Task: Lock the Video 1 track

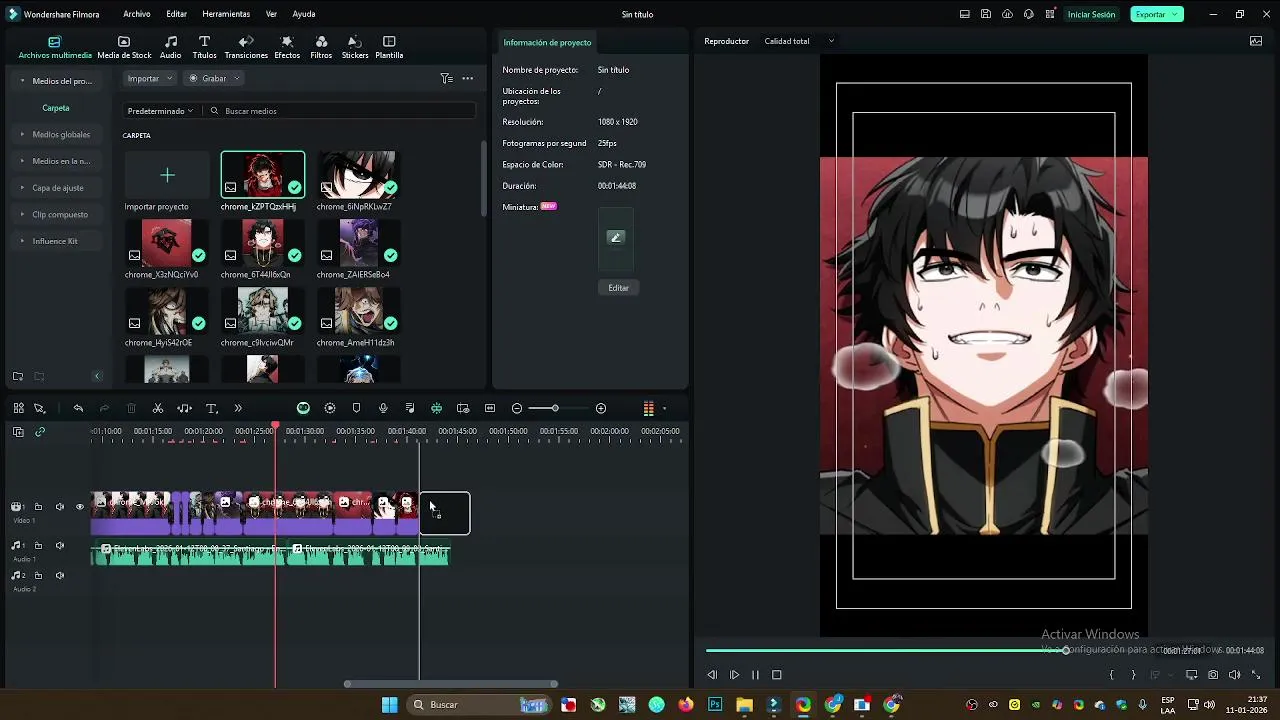Action: click(38, 507)
